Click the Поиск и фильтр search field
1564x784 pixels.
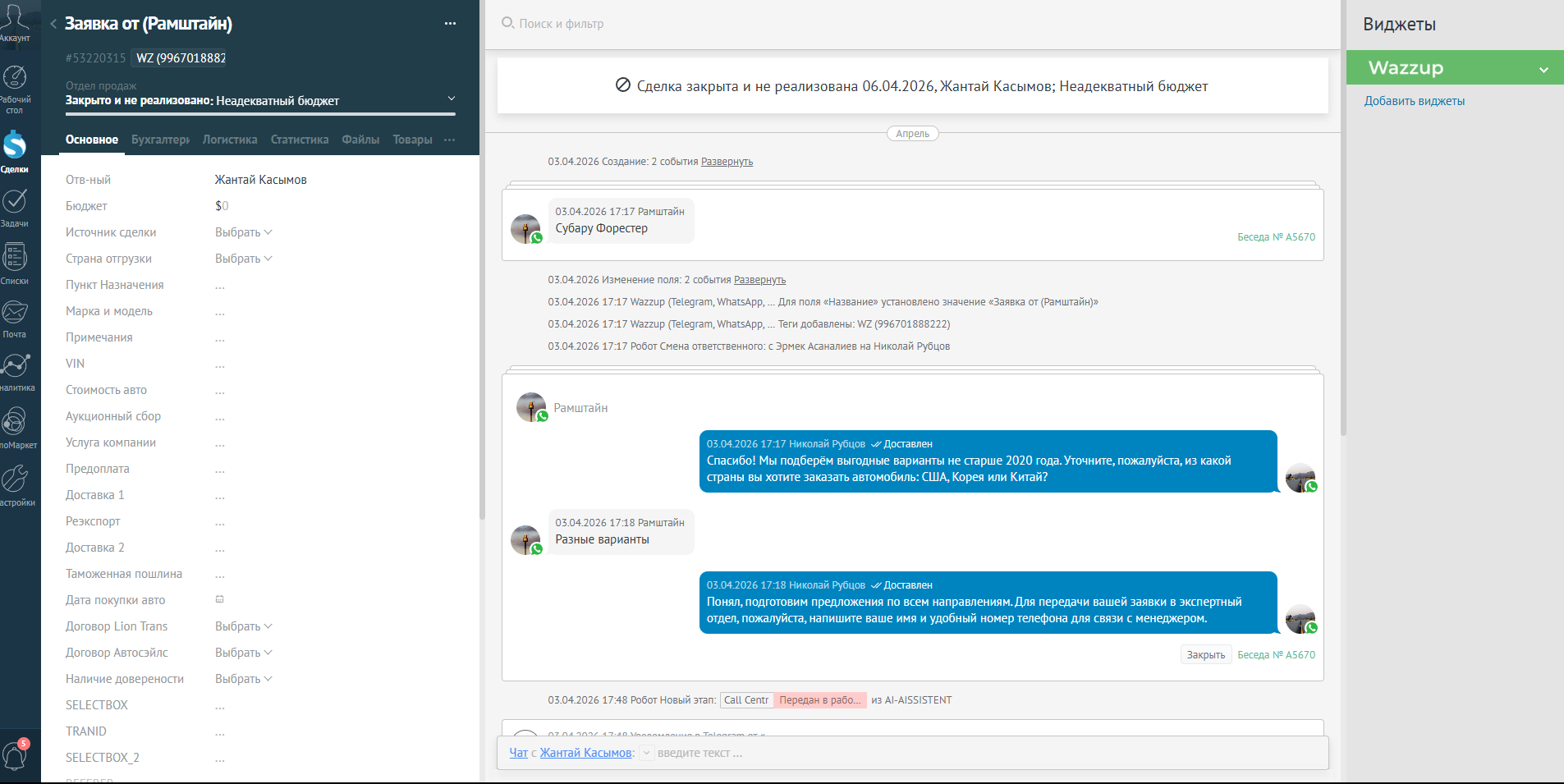click(x=562, y=24)
